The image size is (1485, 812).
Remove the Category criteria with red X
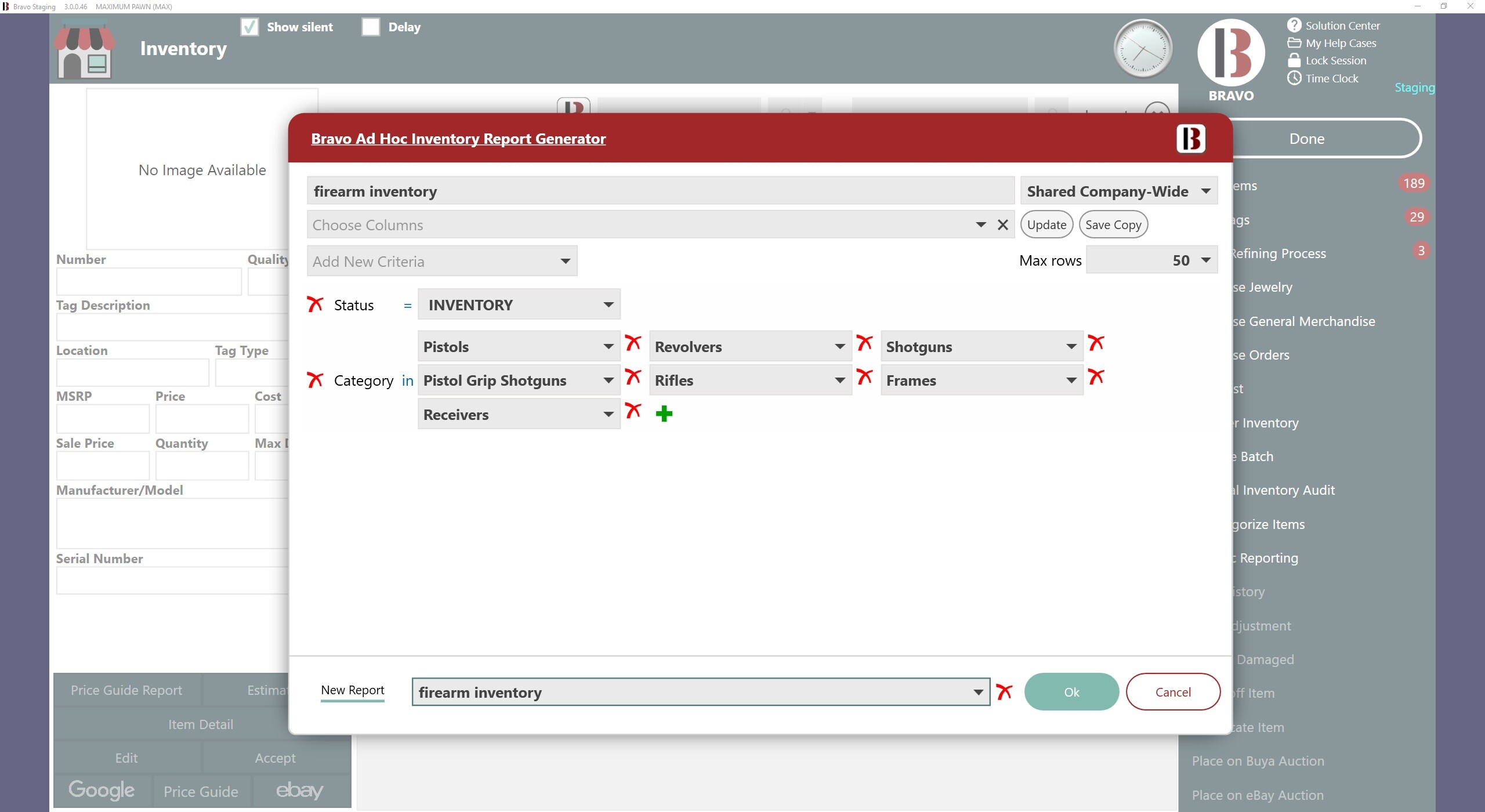pos(315,380)
